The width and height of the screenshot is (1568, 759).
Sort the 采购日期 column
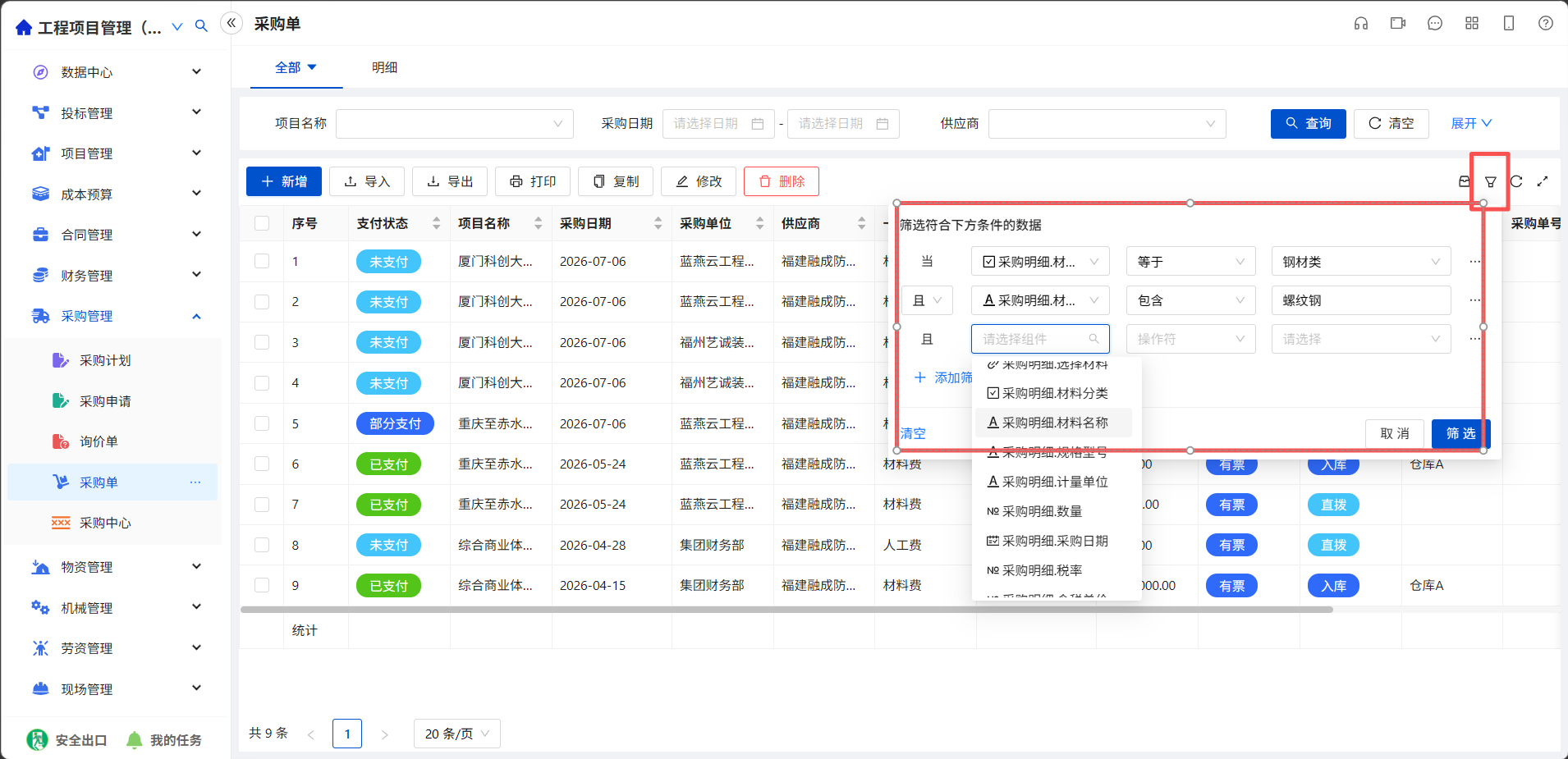click(658, 223)
